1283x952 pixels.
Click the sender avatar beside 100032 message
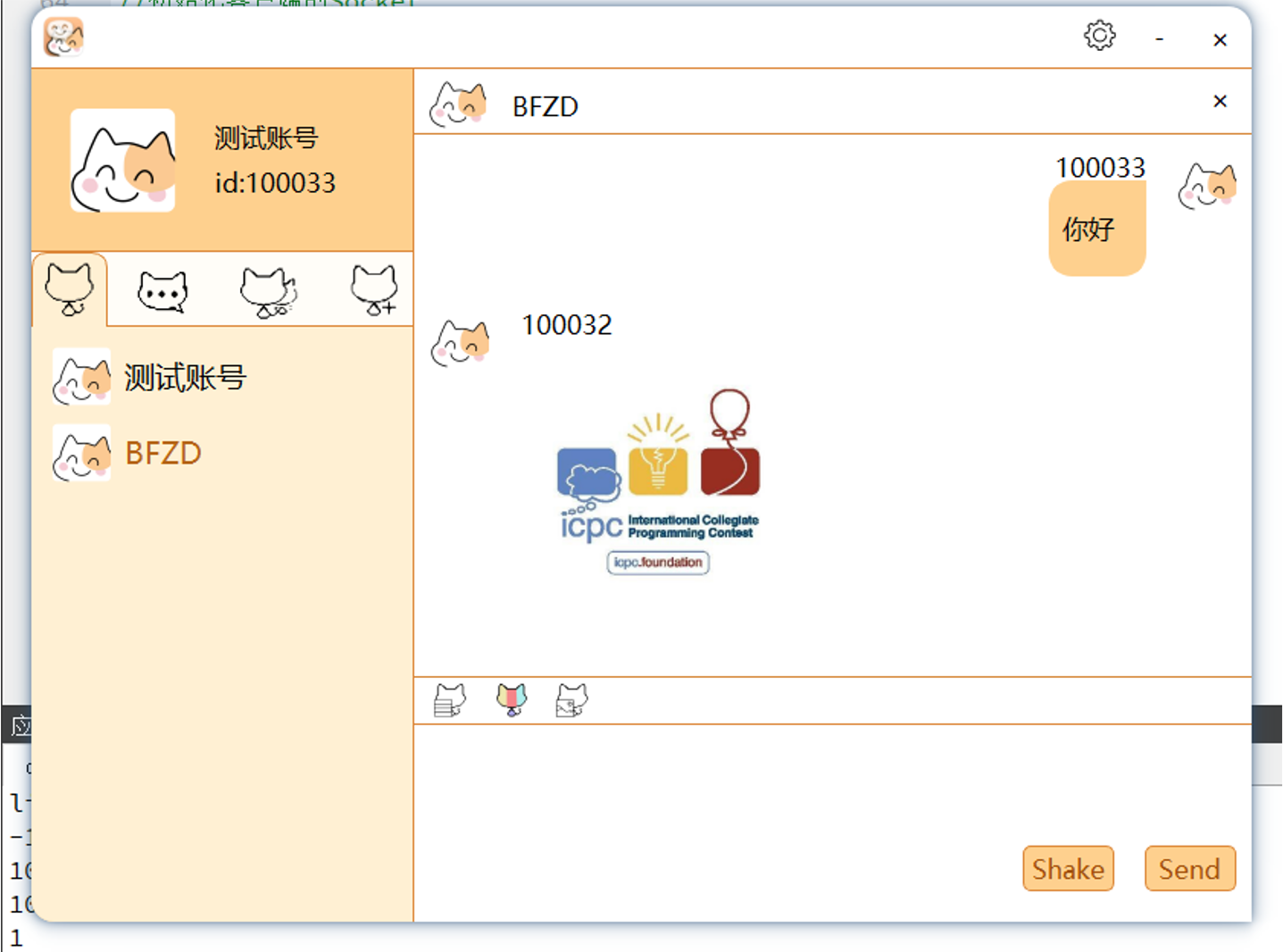(x=460, y=343)
